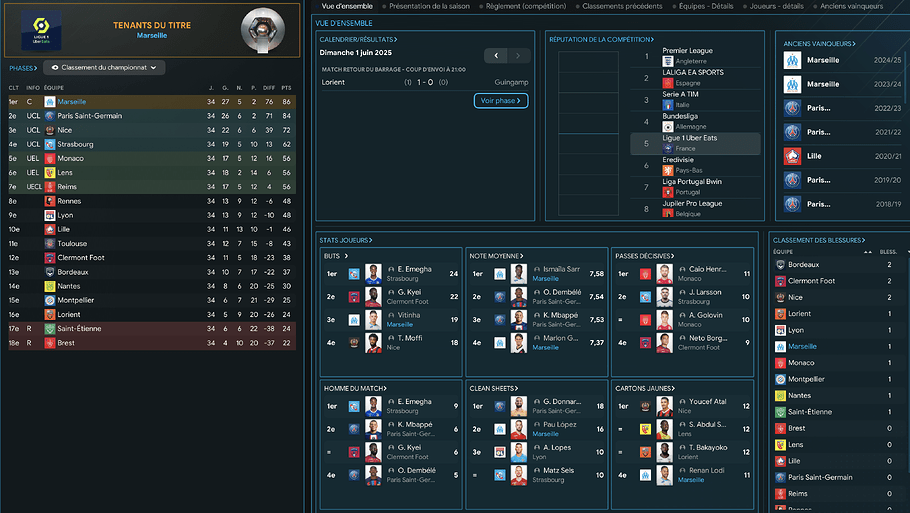Open G. Donnarumma in Clean sheets list
Viewport: 910px width, 513px height.
562,402
